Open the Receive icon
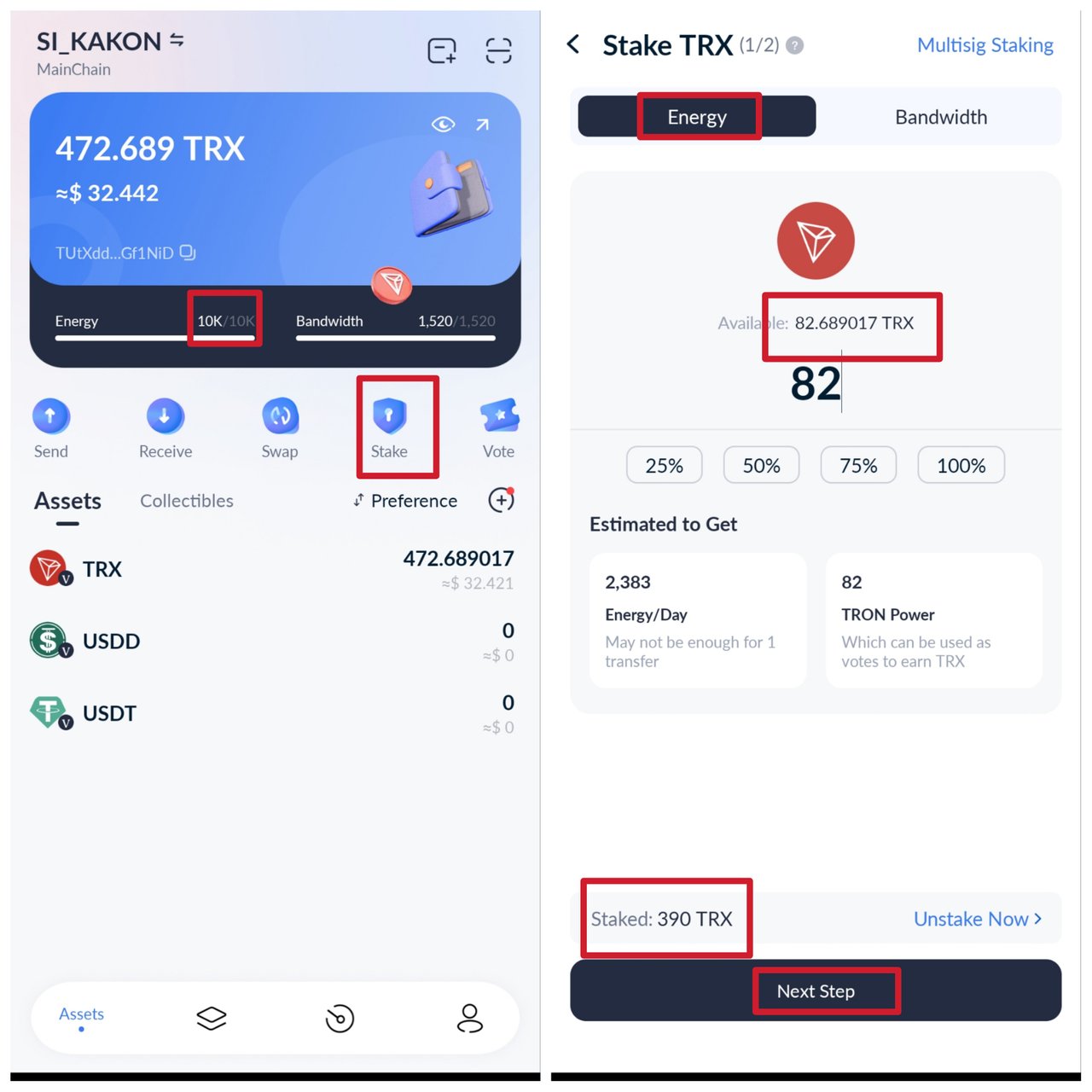 [165, 416]
